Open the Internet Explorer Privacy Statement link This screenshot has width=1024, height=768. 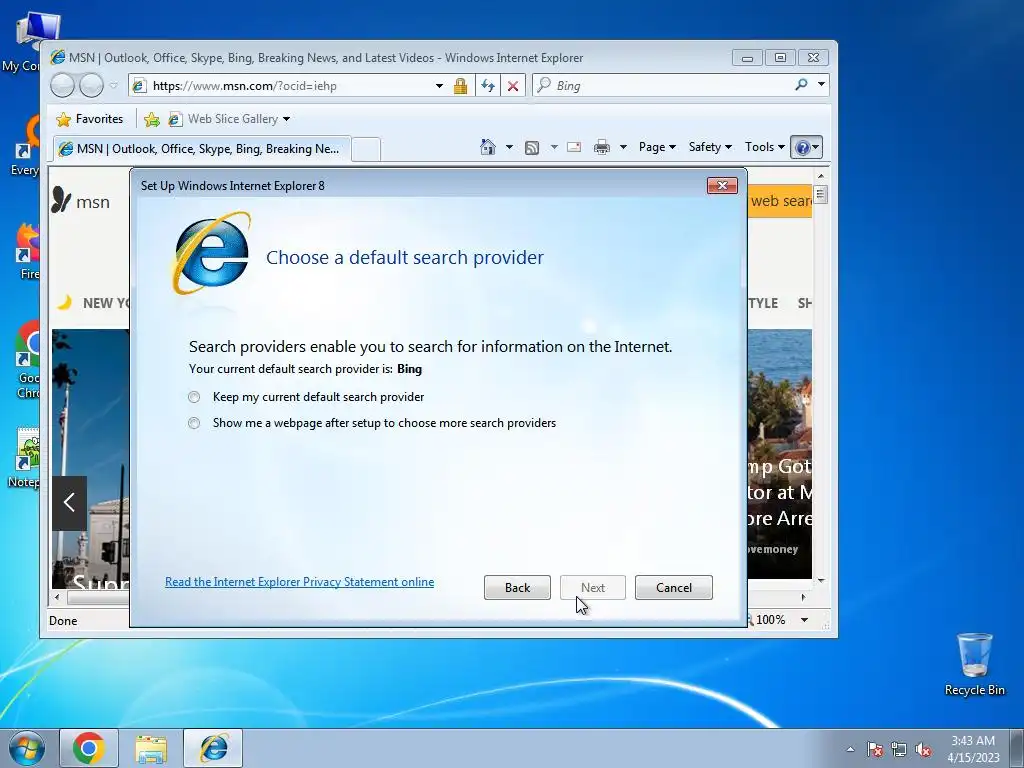[299, 582]
